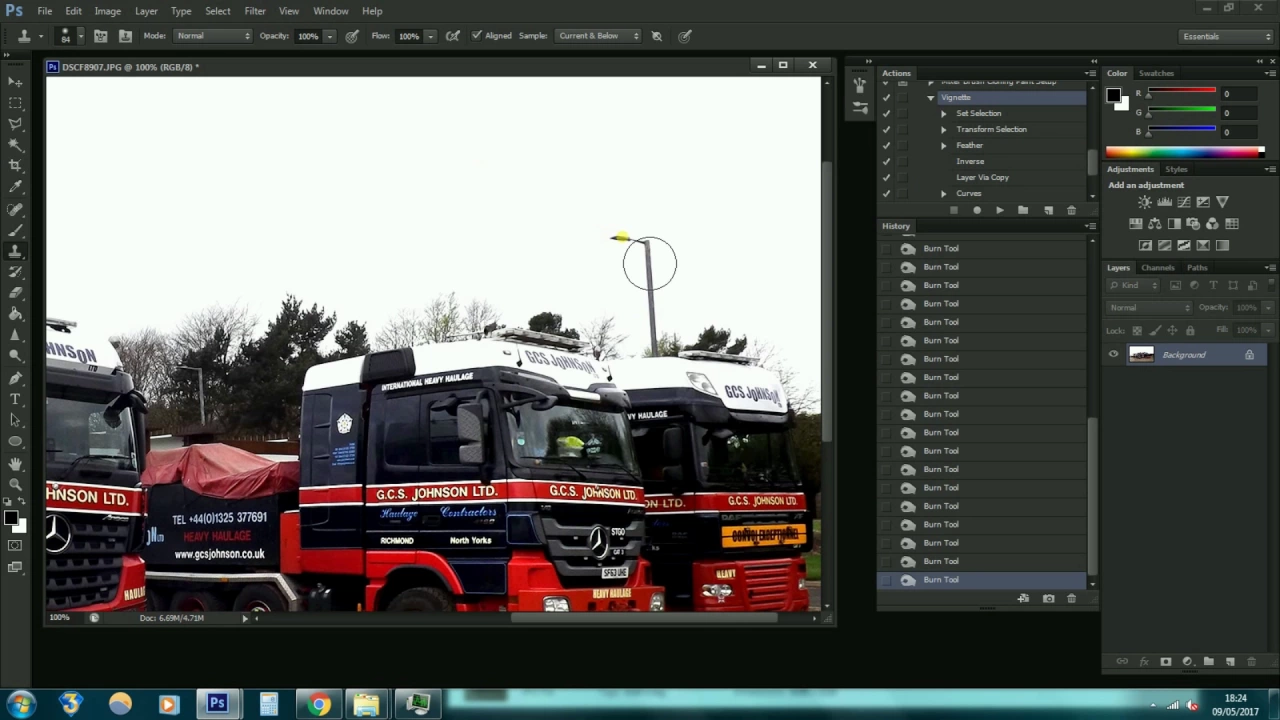Add a Brightness/Contrast adjustment
This screenshot has height=720, width=1280.
1144,202
